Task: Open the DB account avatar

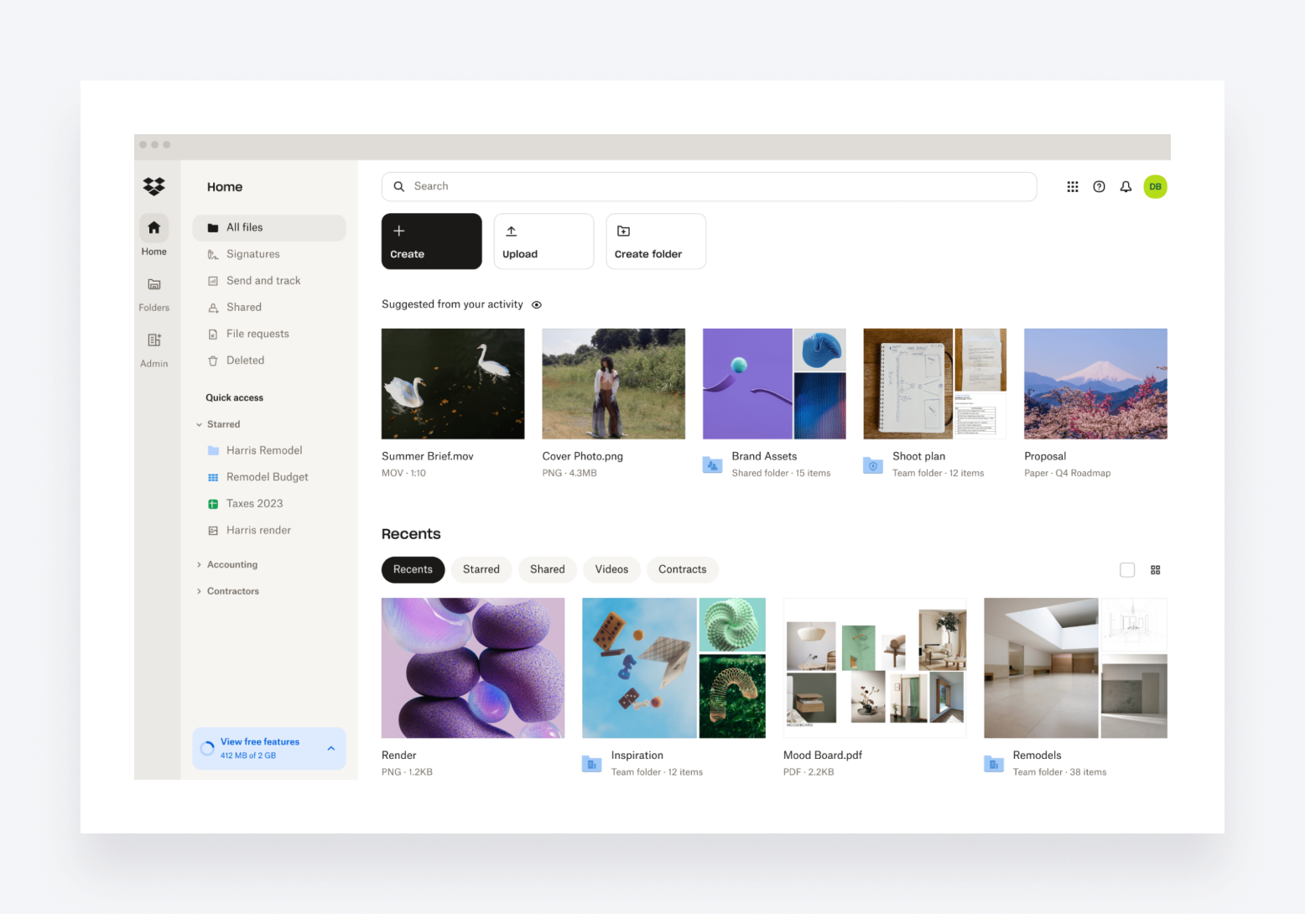Action: [1155, 186]
